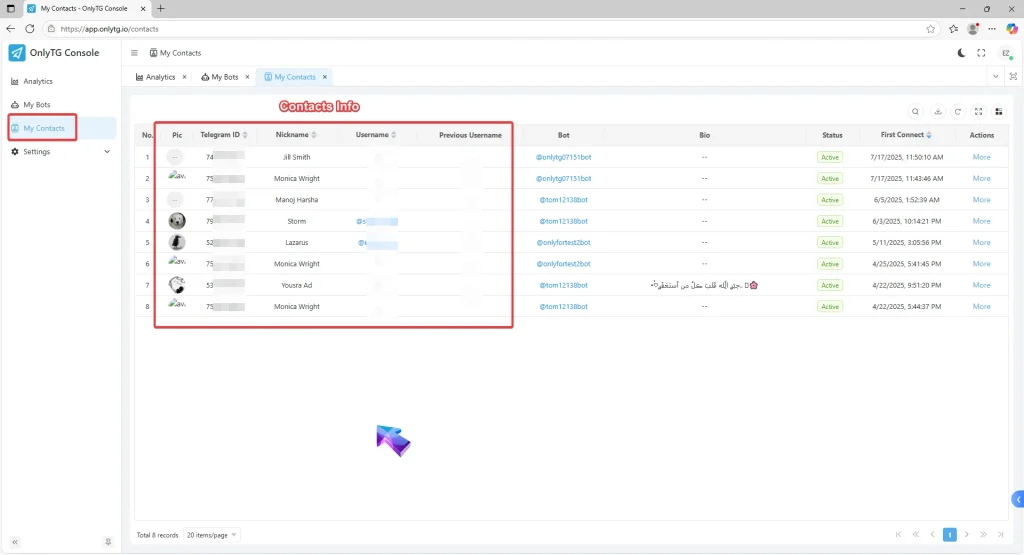1024x555 pixels.
Task: Open column settings grid icon
Action: (x=999, y=112)
